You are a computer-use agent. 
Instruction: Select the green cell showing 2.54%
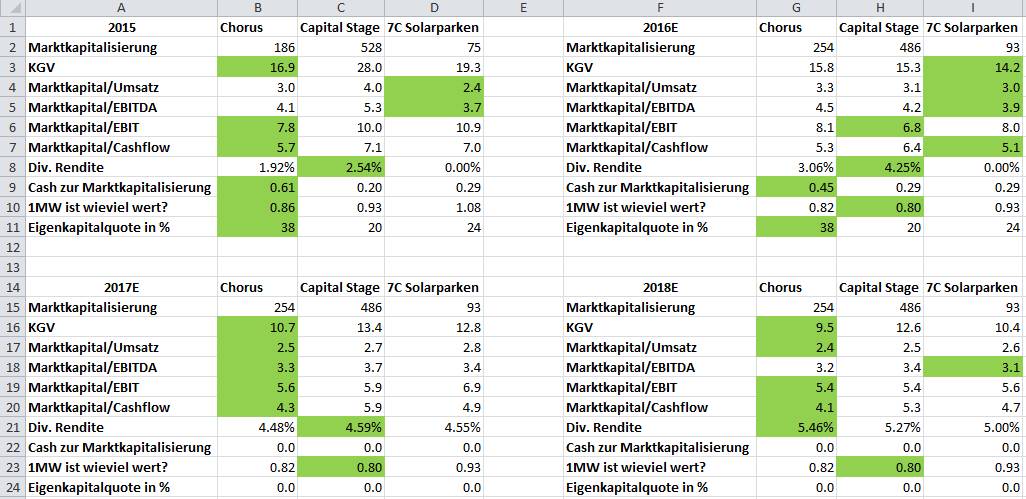pyautogui.click(x=341, y=167)
